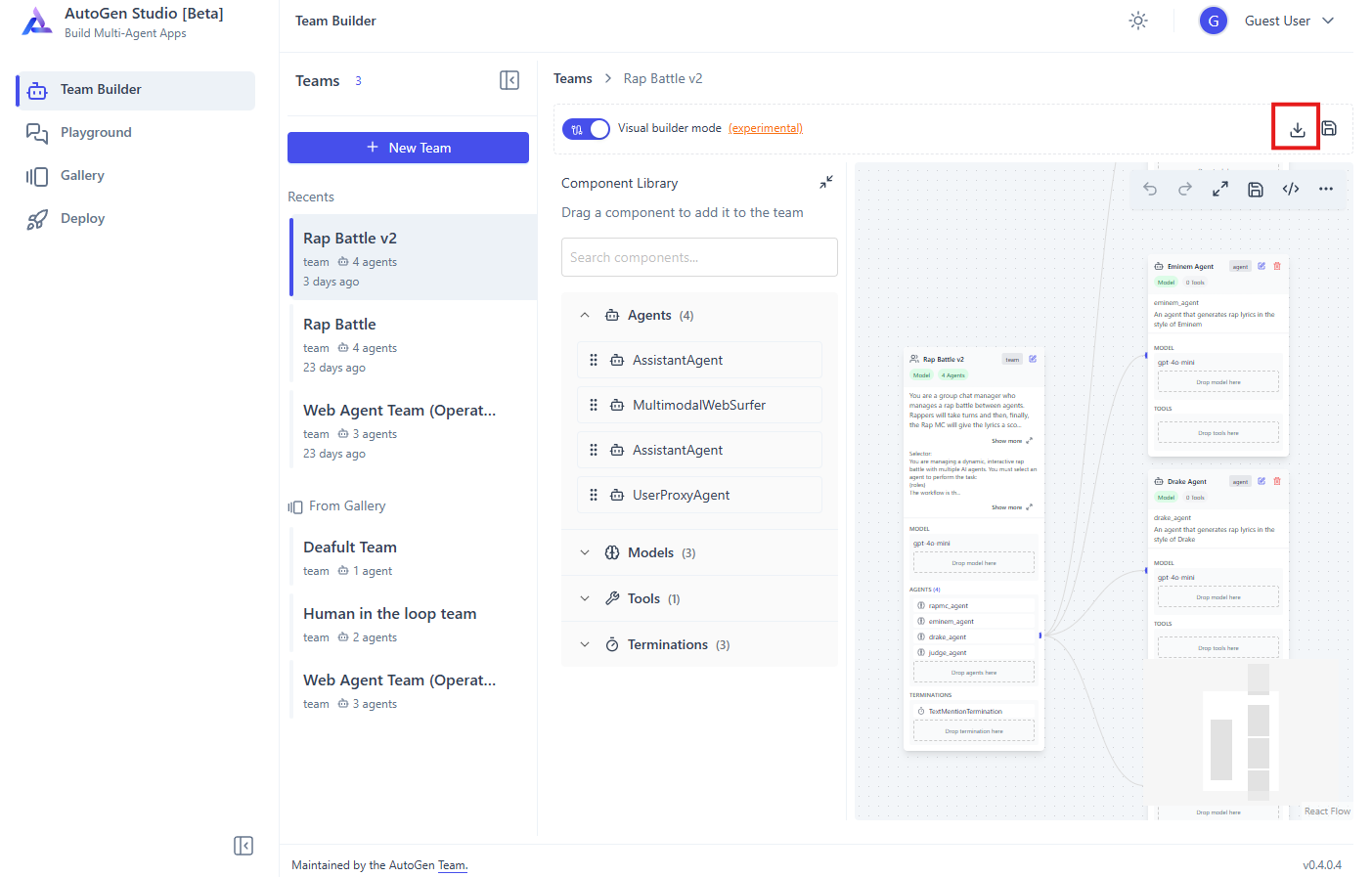Click Drop agents here zone
Viewport: 1372px width, 877px height.
(974, 673)
